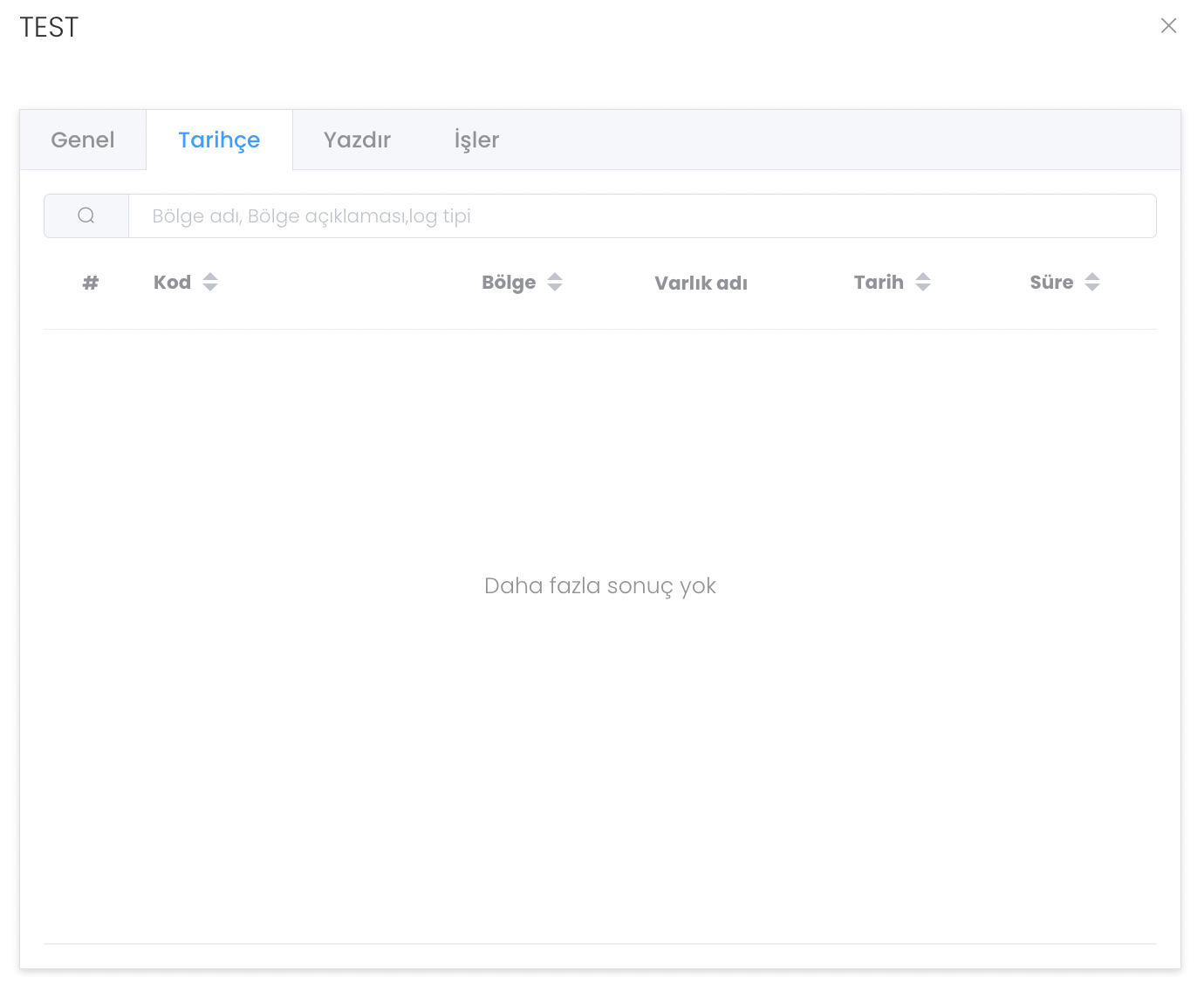Image resolution: width=1204 pixels, height=998 pixels.
Task: Toggle the sort icon next to Süre
Action: [1092, 282]
